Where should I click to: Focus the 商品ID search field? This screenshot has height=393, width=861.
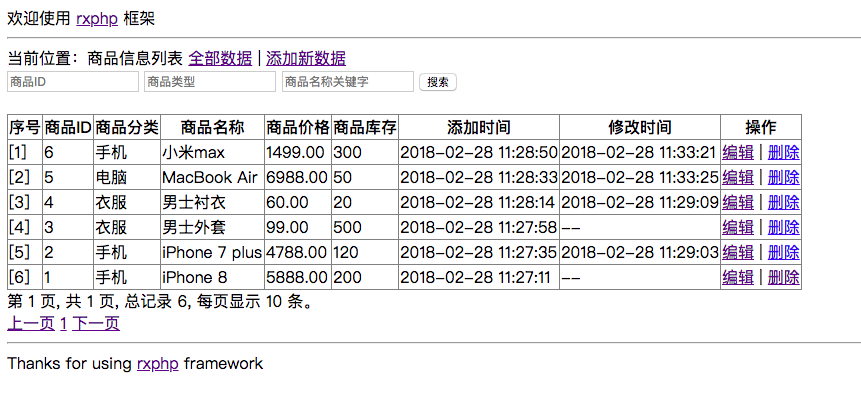(73, 82)
